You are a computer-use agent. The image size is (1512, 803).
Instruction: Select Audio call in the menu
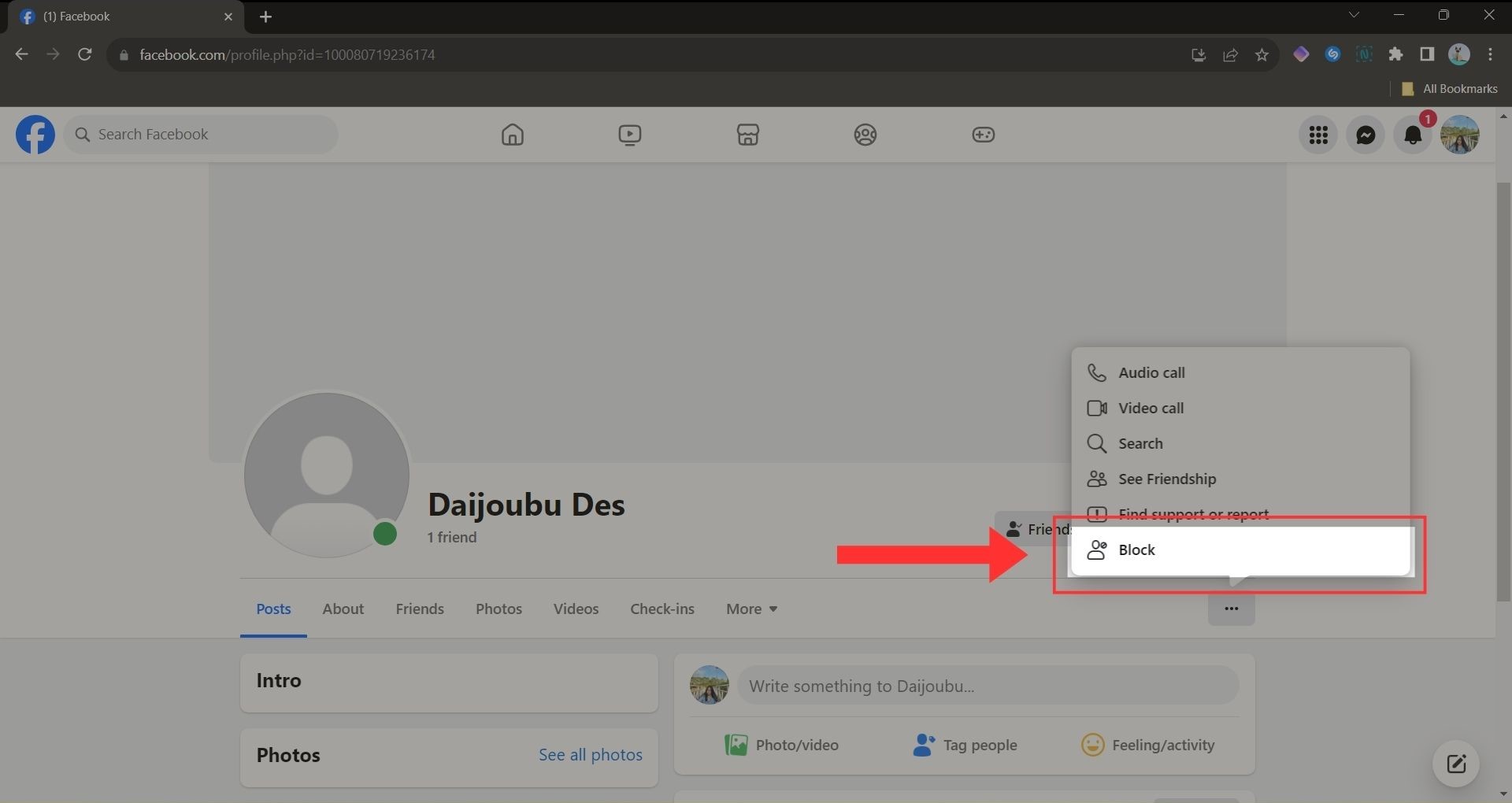(1151, 372)
